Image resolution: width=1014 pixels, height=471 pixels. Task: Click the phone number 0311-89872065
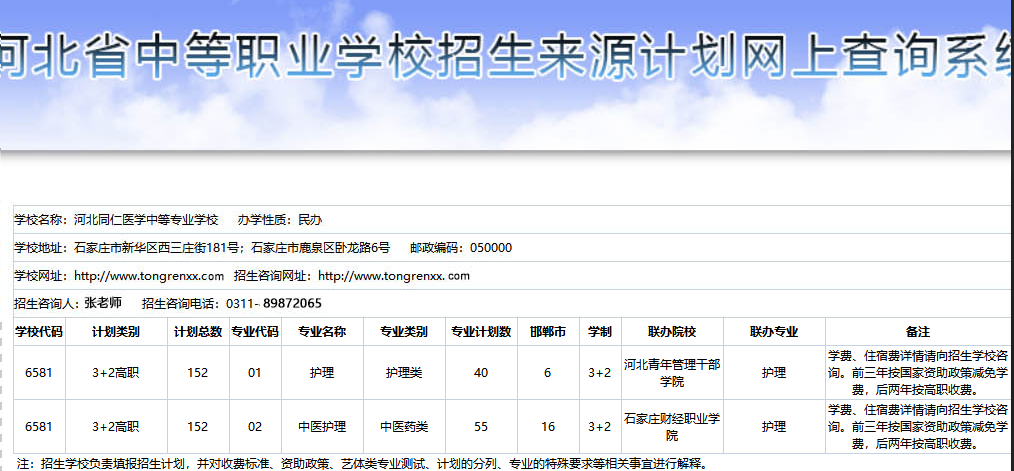274,303
